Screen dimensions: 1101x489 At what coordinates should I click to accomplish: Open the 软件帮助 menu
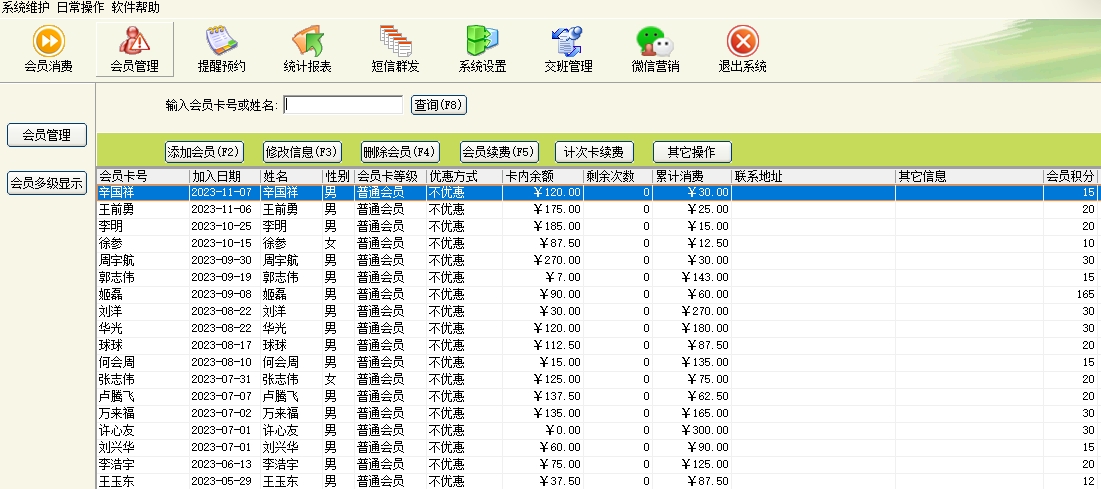tap(135, 7)
